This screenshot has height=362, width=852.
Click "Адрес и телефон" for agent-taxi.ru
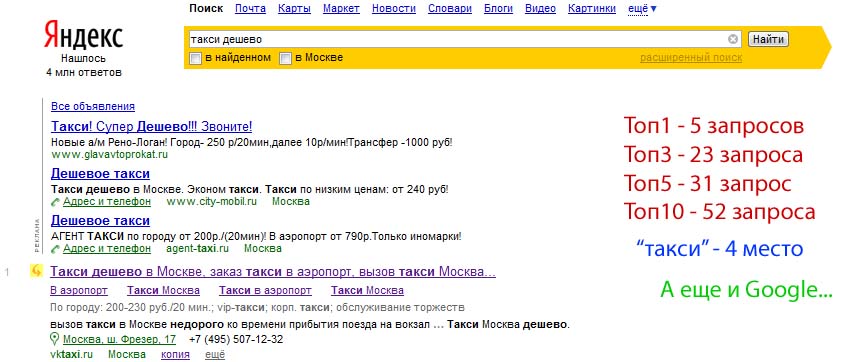point(106,249)
